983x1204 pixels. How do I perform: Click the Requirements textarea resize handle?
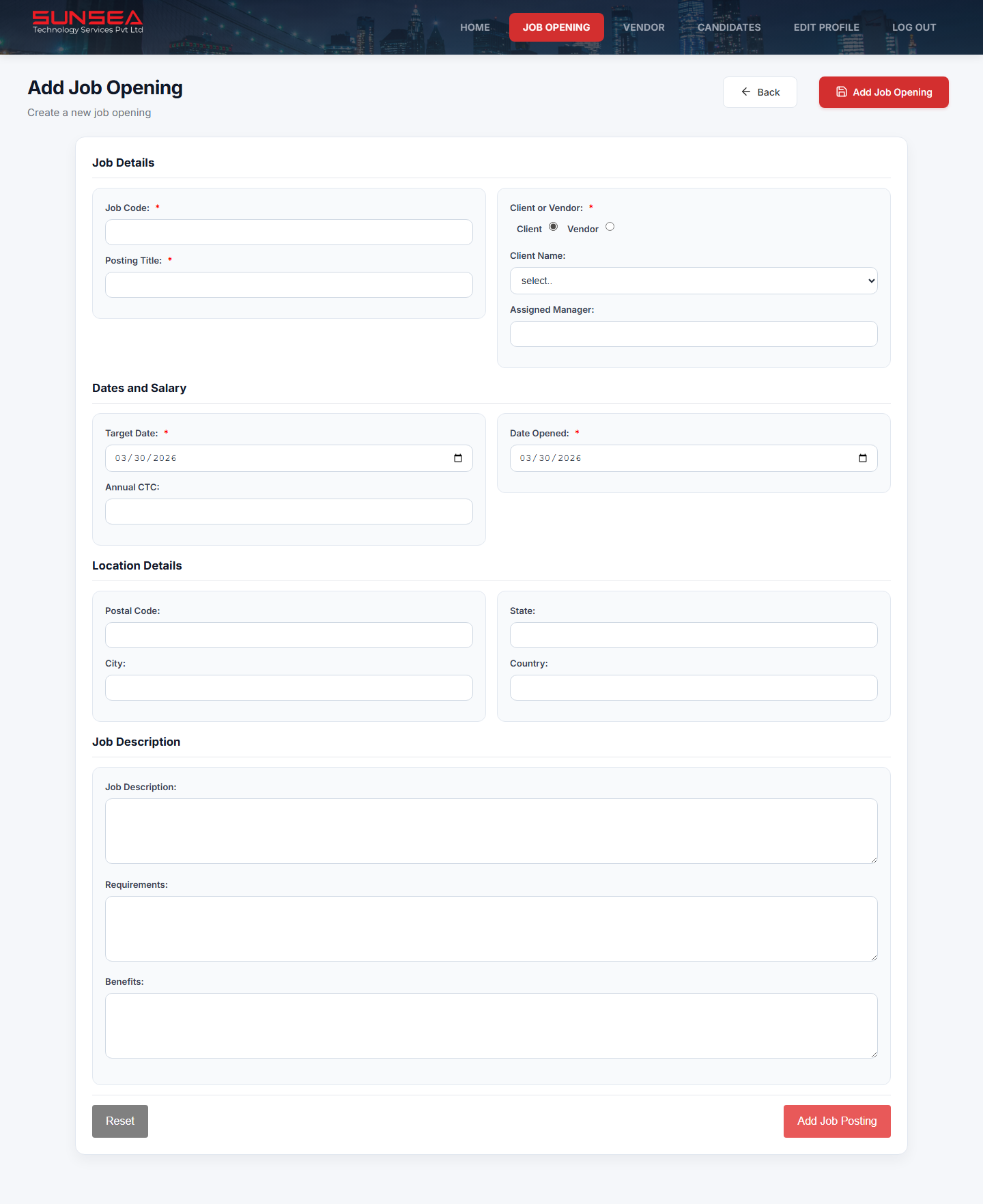873,957
